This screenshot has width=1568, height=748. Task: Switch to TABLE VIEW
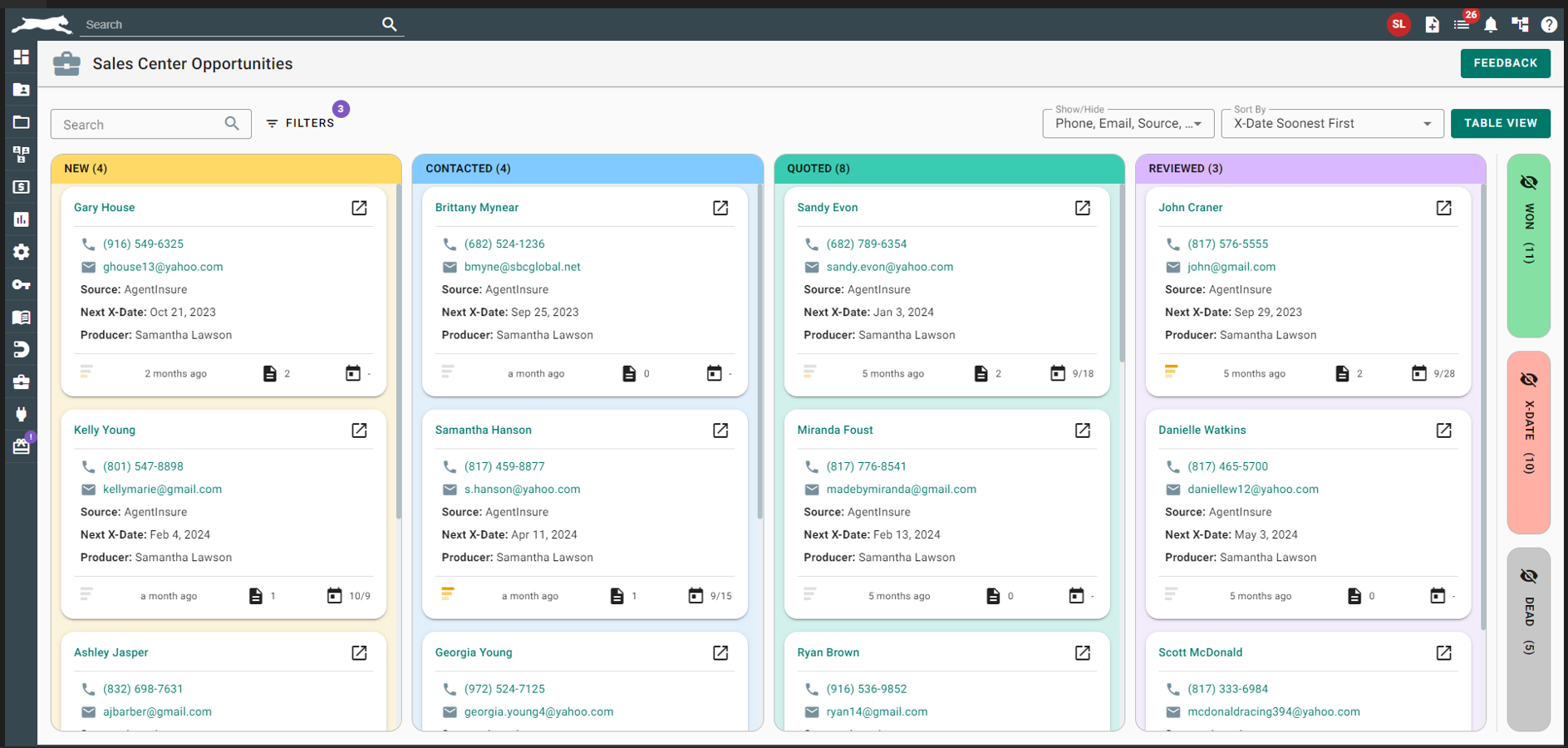(x=1500, y=123)
